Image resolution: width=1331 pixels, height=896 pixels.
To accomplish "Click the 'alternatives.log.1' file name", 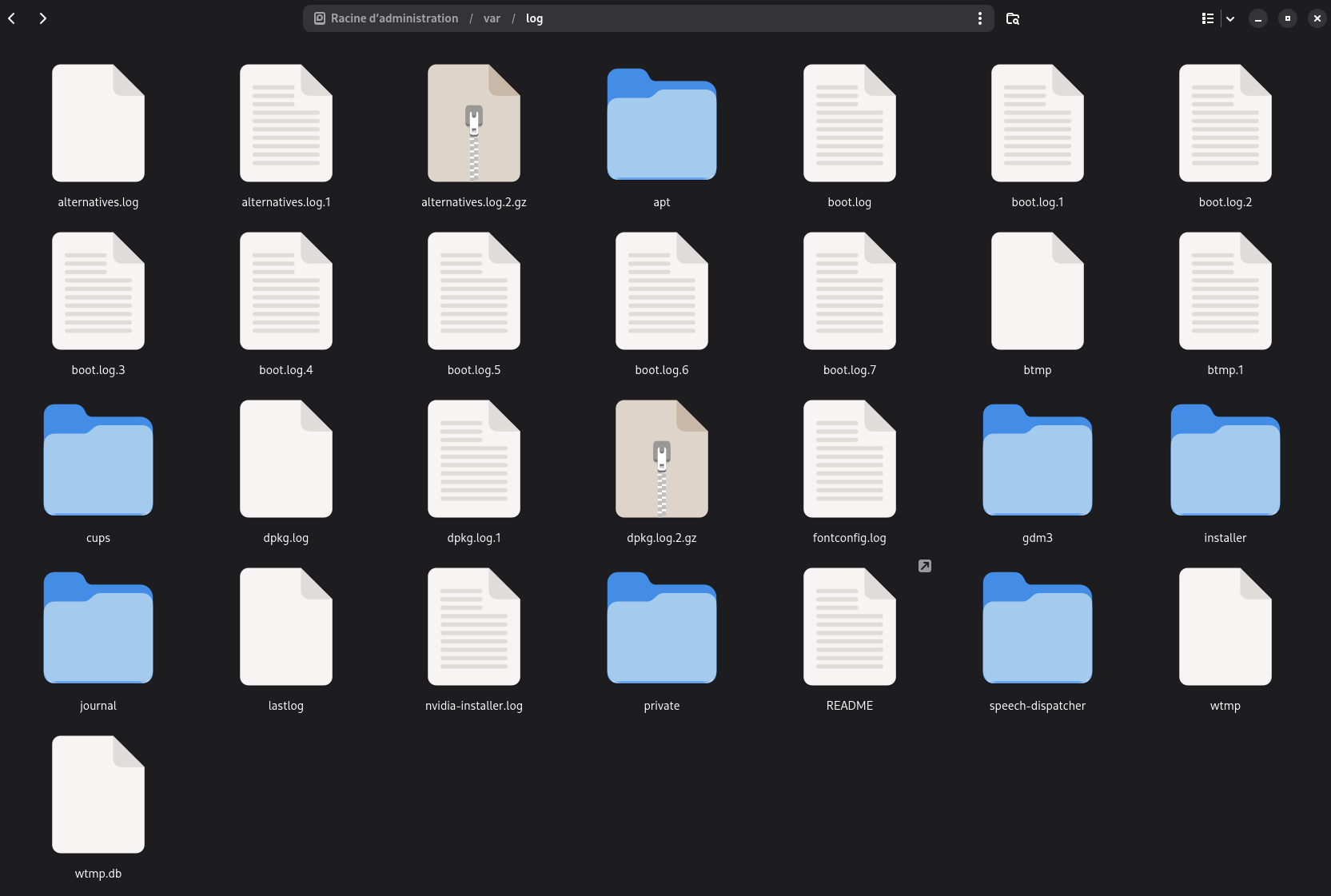I will [286, 202].
